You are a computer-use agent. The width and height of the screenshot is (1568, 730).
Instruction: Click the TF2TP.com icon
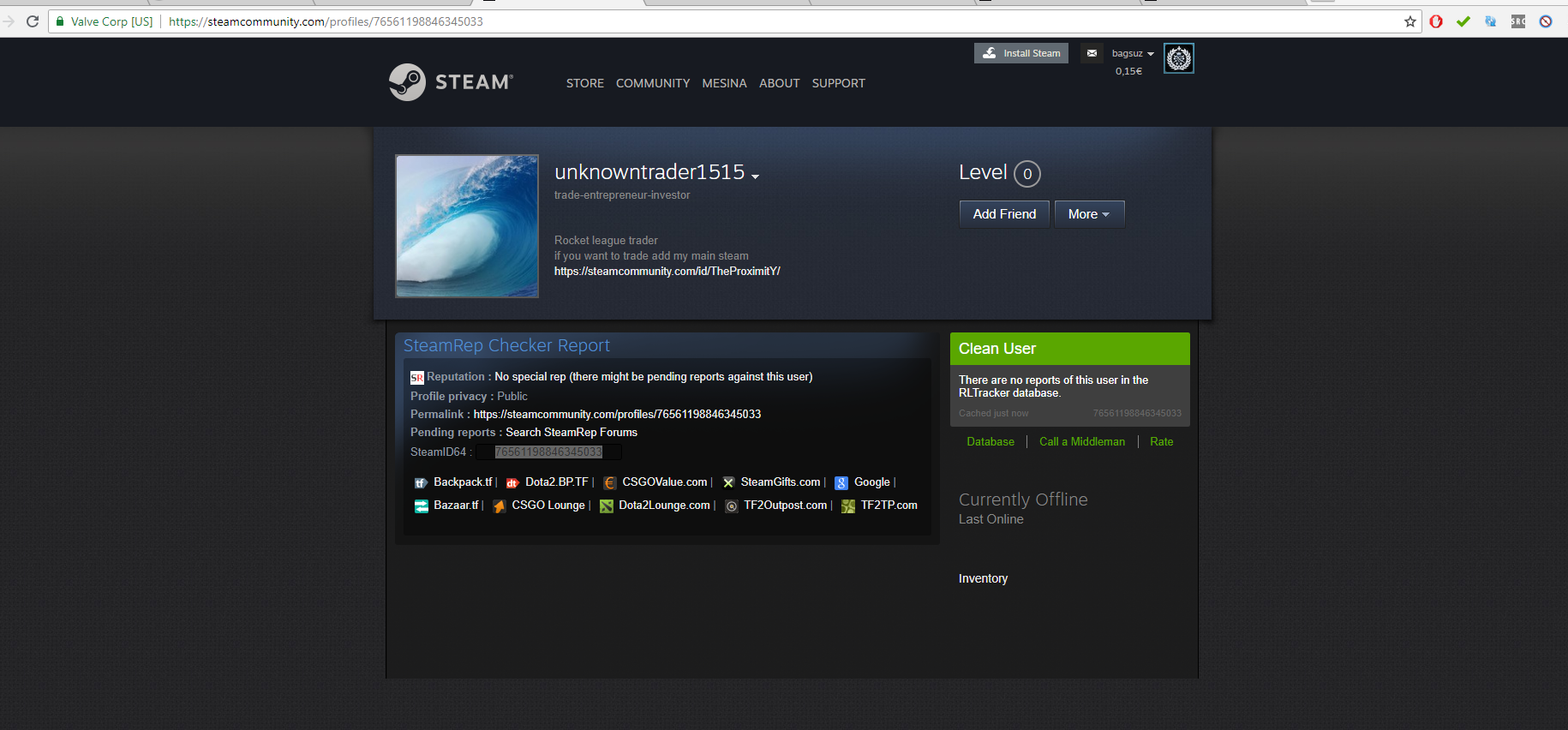tap(848, 506)
